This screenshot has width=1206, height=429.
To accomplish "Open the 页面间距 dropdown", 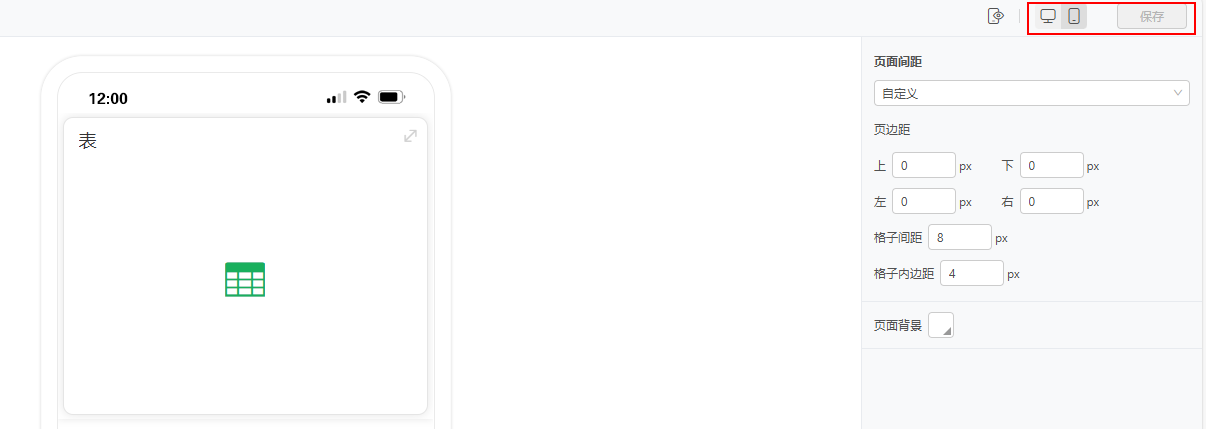I will click(1031, 93).
